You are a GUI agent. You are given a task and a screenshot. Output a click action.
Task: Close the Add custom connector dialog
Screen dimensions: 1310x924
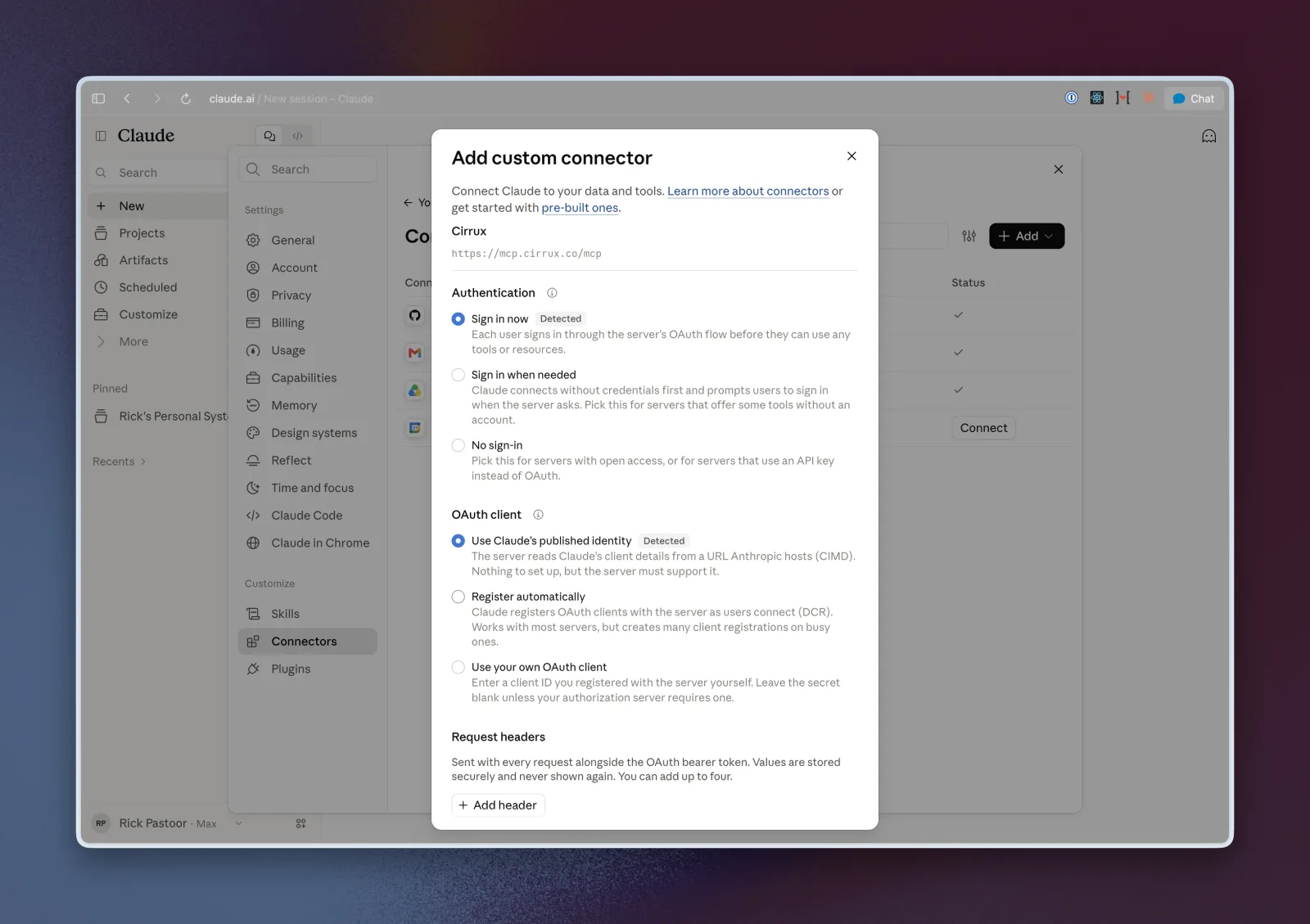[x=851, y=156]
